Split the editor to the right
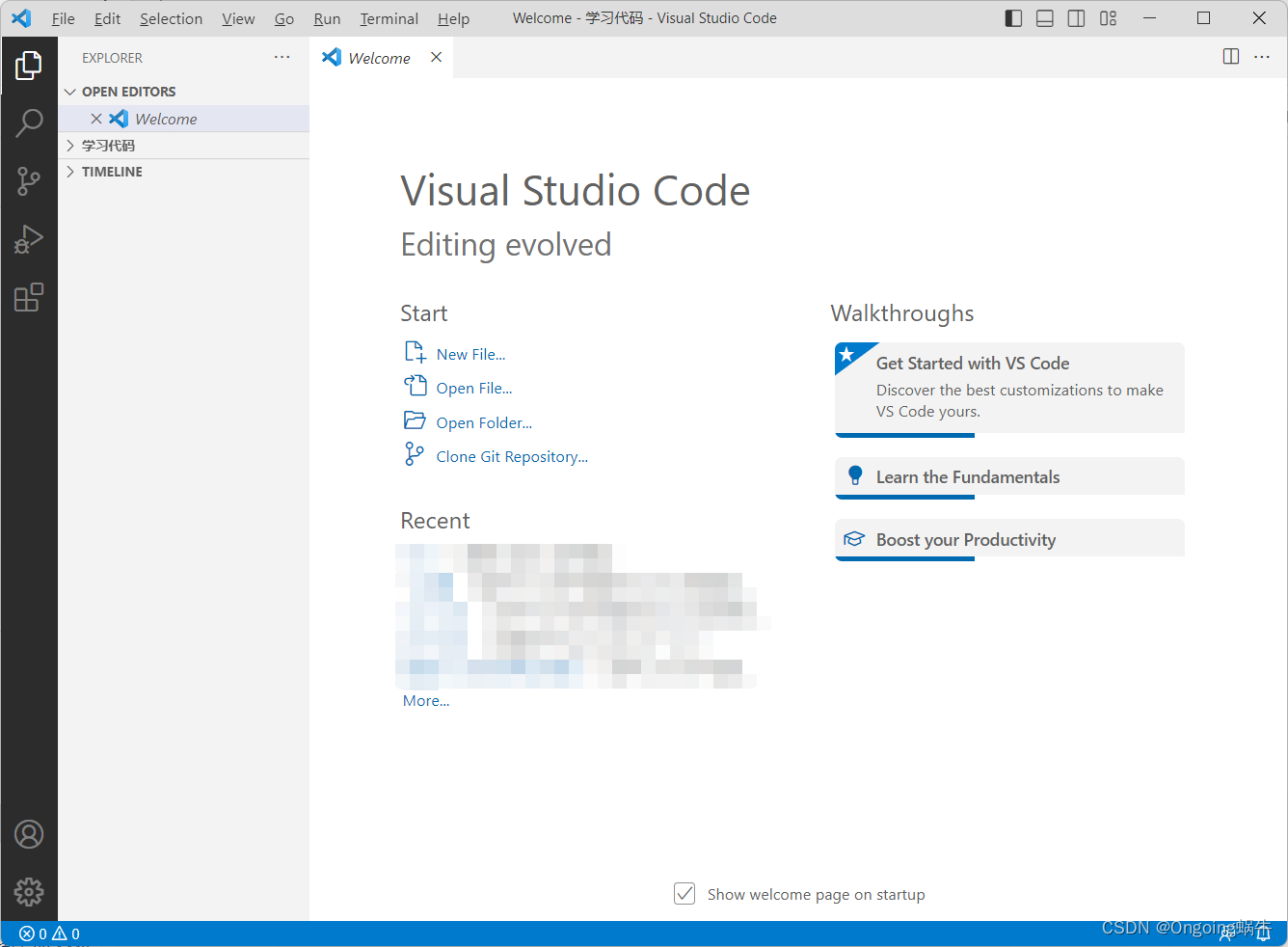 pyautogui.click(x=1231, y=57)
